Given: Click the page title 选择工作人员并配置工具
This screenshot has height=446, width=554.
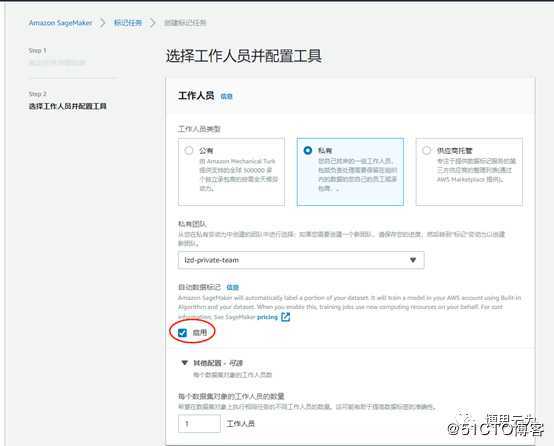Looking at the screenshot, I should click(x=244, y=56).
